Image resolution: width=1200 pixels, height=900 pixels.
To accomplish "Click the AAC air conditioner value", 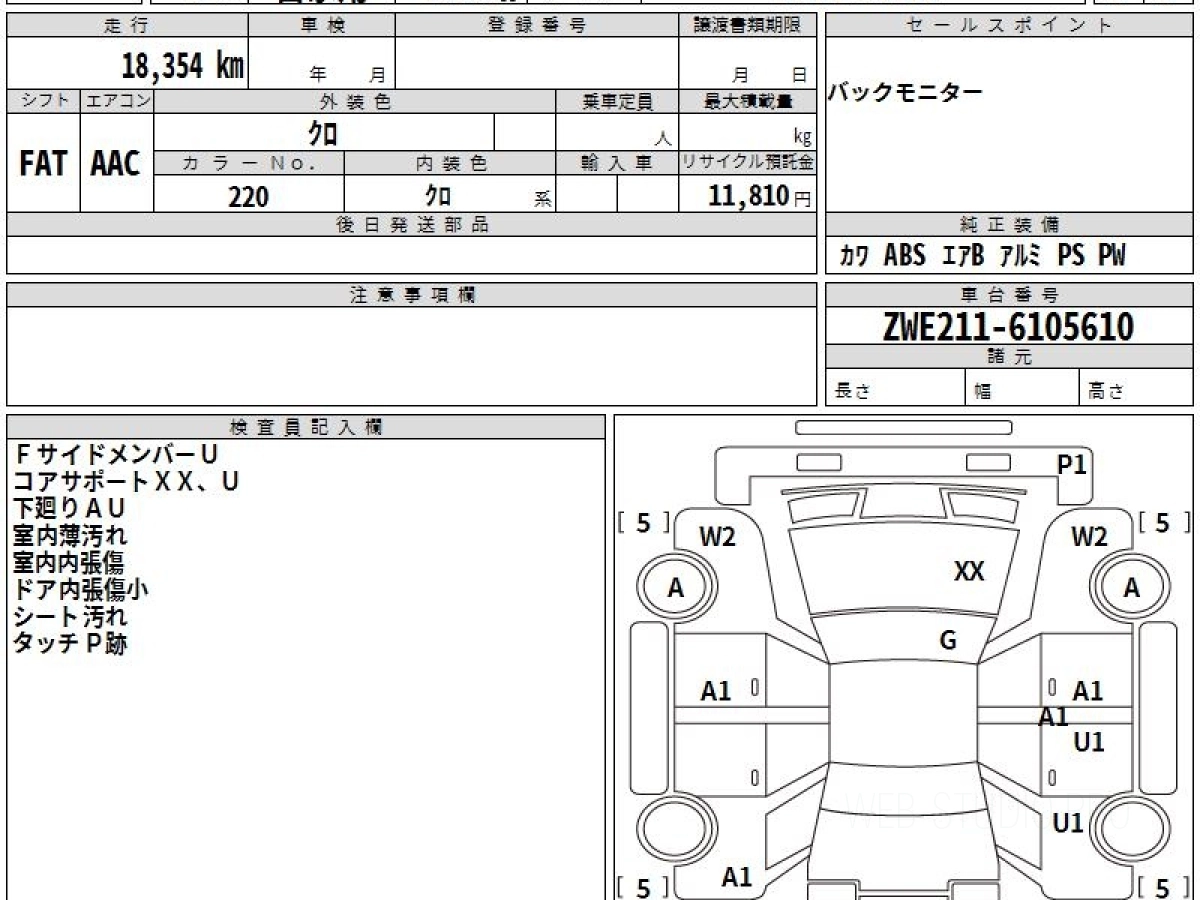I will point(116,164).
